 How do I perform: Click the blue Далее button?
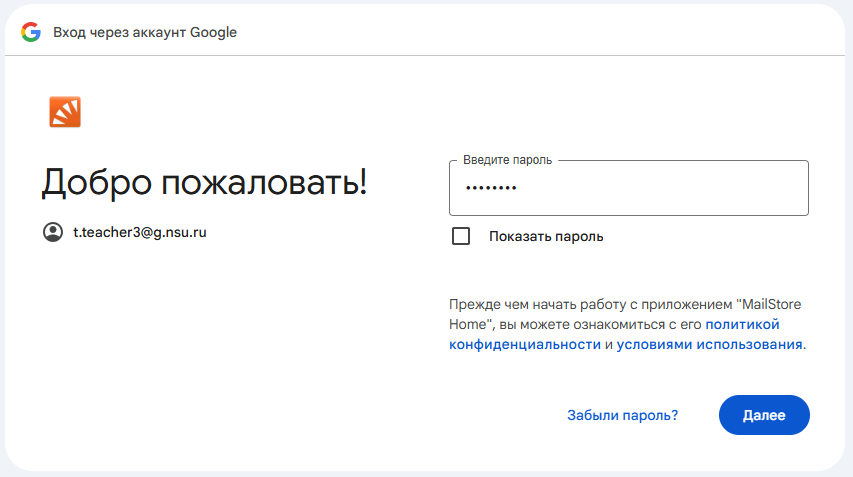tap(764, 415)
